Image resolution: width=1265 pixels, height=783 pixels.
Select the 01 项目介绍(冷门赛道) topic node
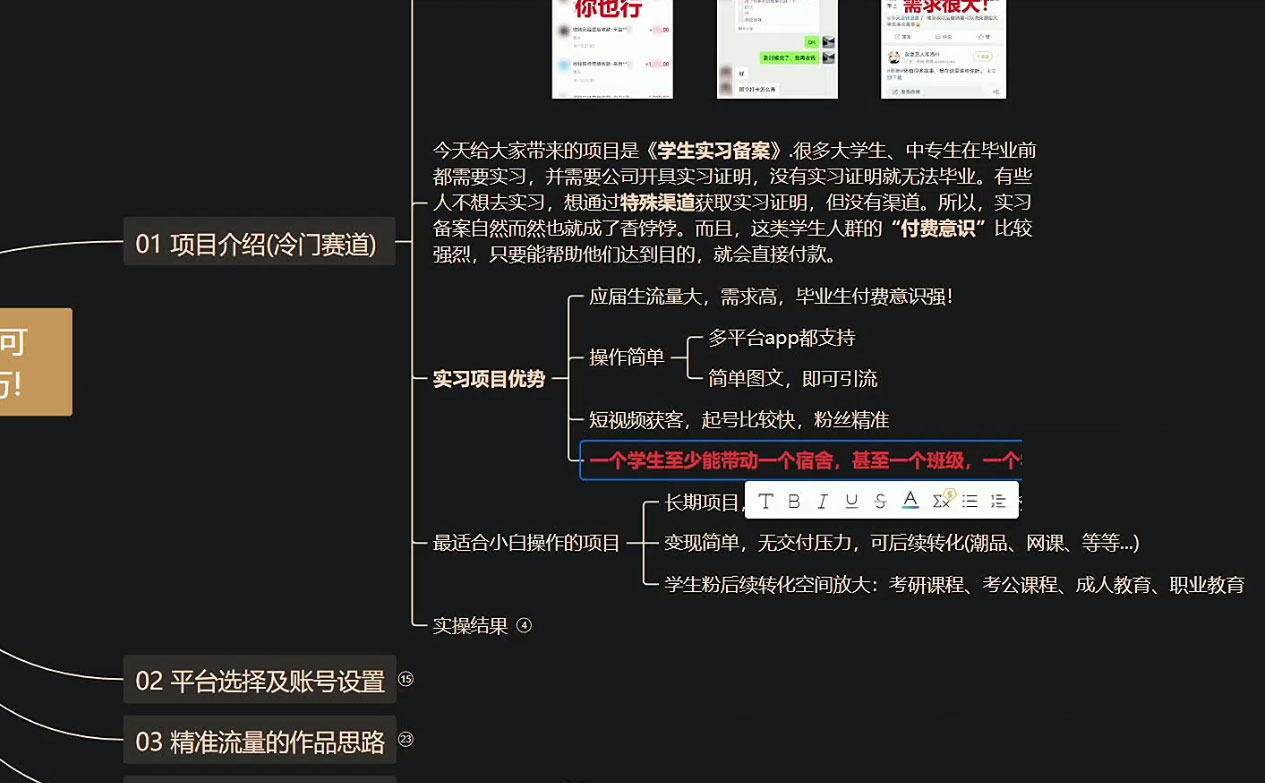tap(259, 241)
